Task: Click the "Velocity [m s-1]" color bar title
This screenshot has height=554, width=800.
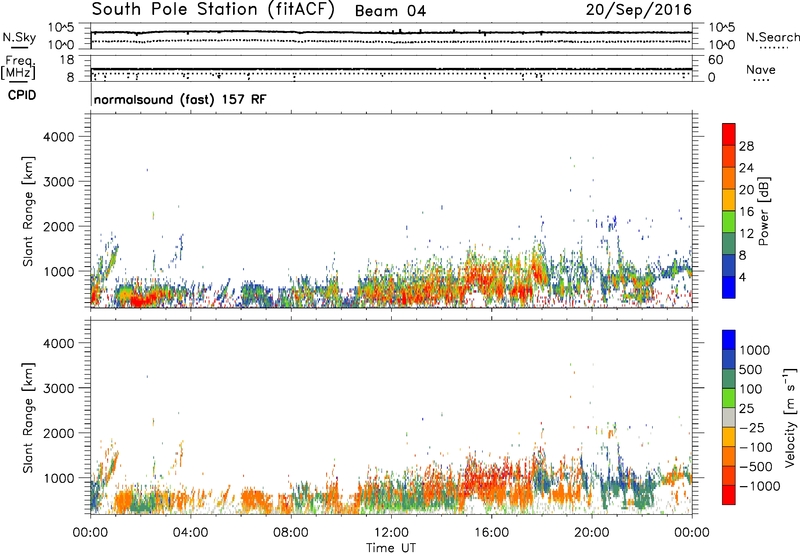Action: click(790, 417)
